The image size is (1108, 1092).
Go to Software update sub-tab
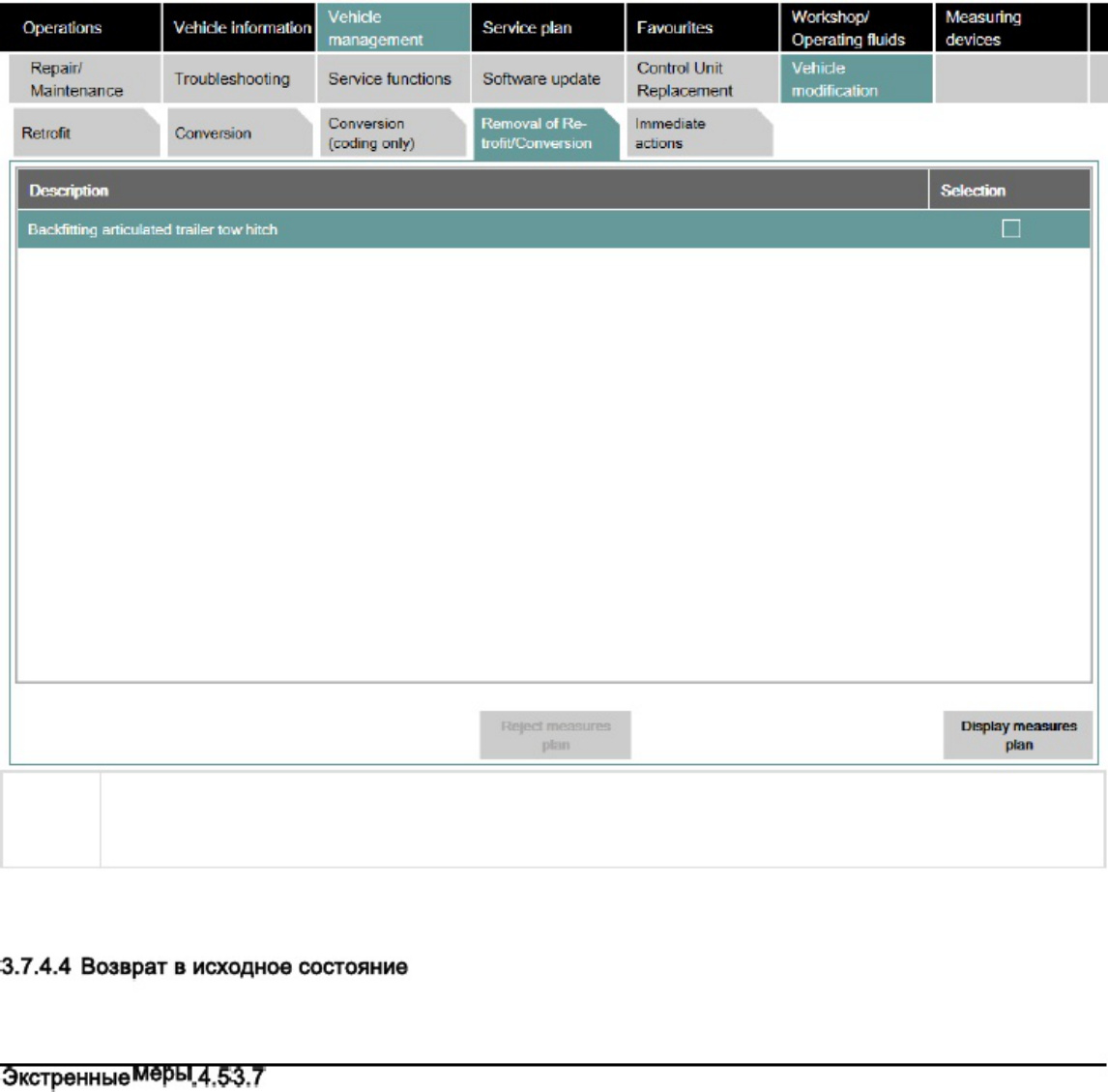(x=547, y=79)
